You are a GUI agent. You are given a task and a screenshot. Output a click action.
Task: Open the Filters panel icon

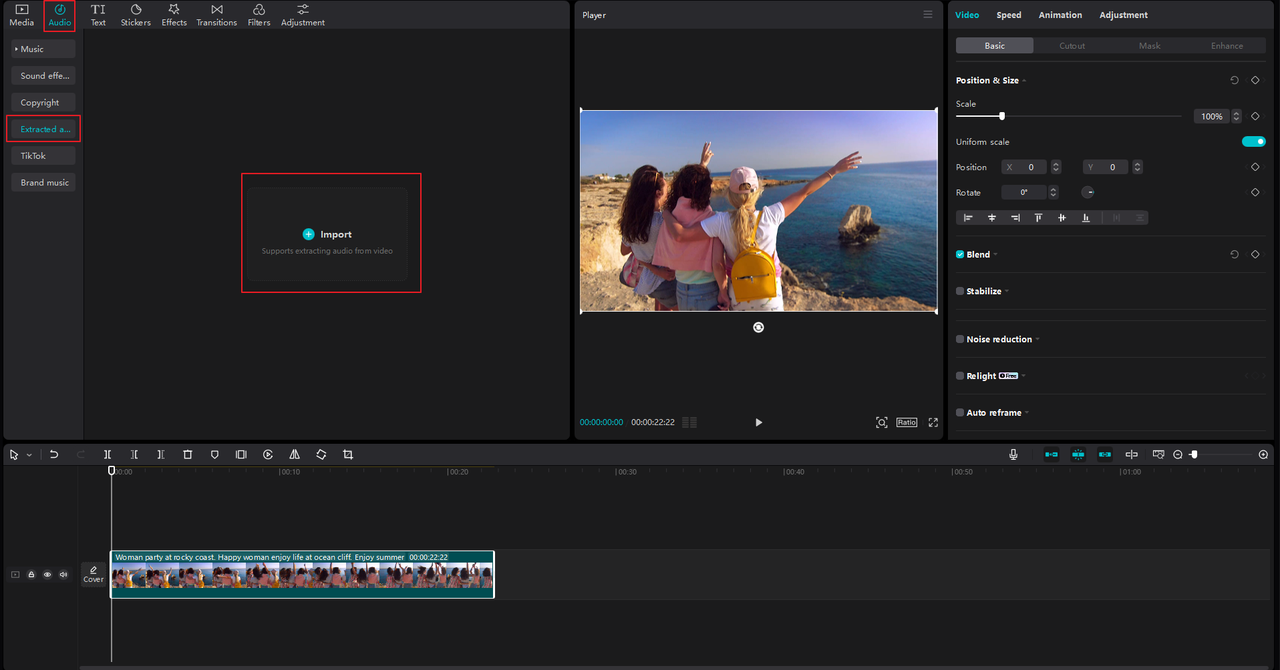(259, 9)
